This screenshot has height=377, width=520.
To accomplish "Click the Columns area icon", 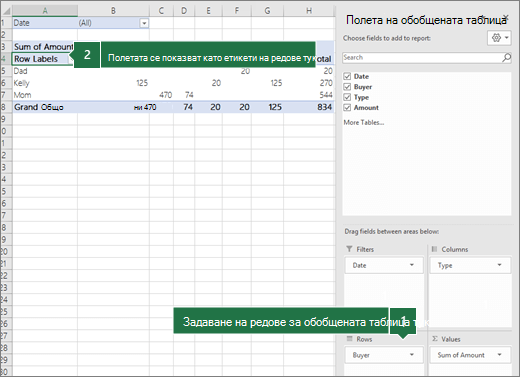I will tap(434, 249).
